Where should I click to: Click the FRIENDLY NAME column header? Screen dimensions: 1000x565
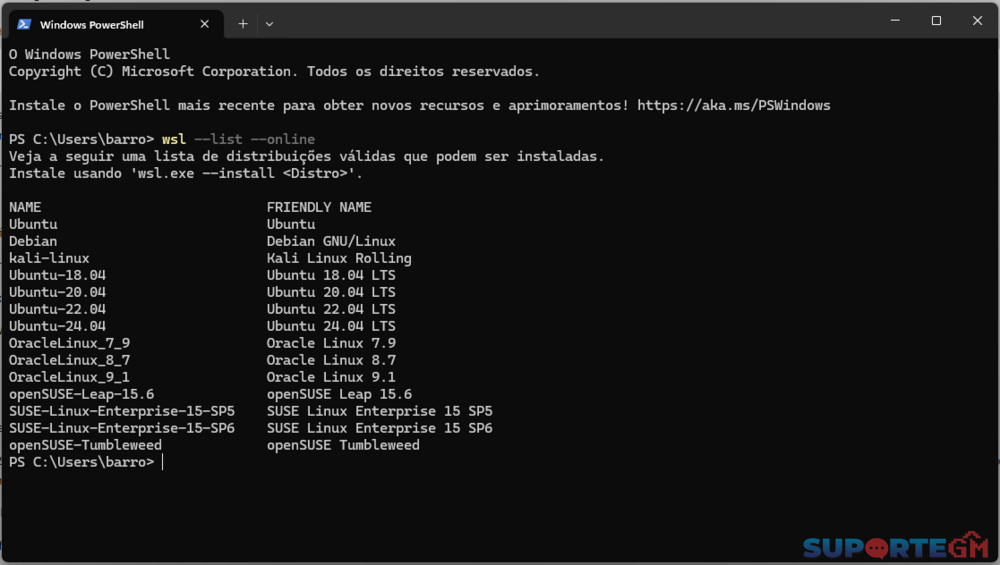[319, 207]
